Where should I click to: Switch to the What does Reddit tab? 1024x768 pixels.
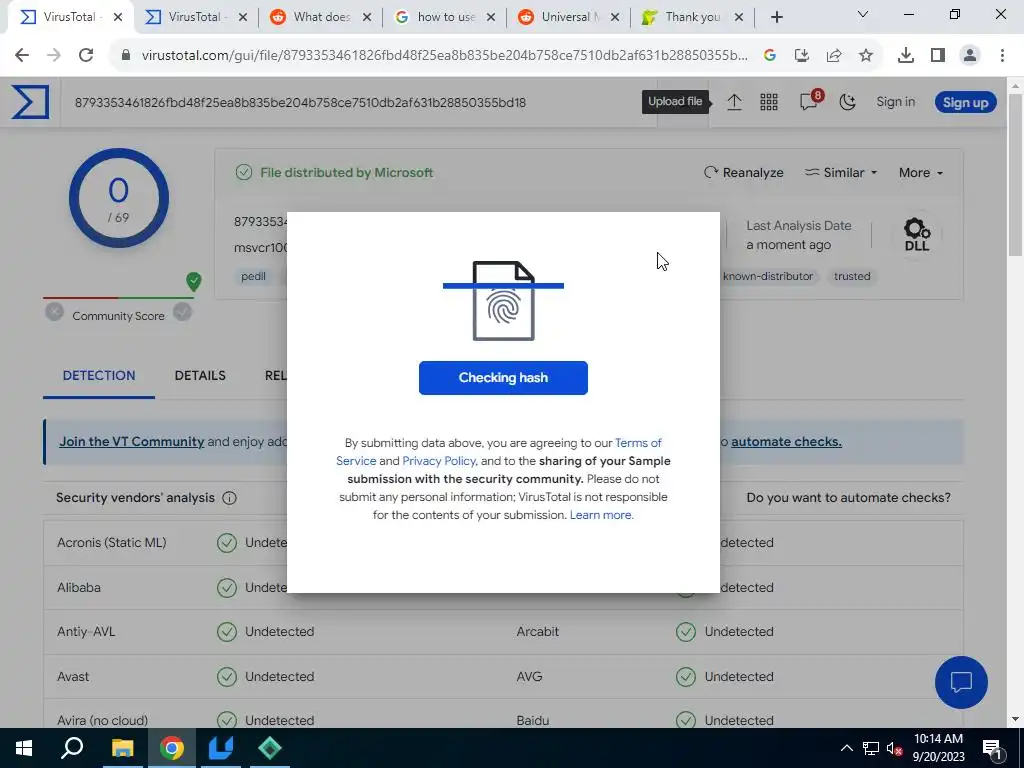(321, 17)
